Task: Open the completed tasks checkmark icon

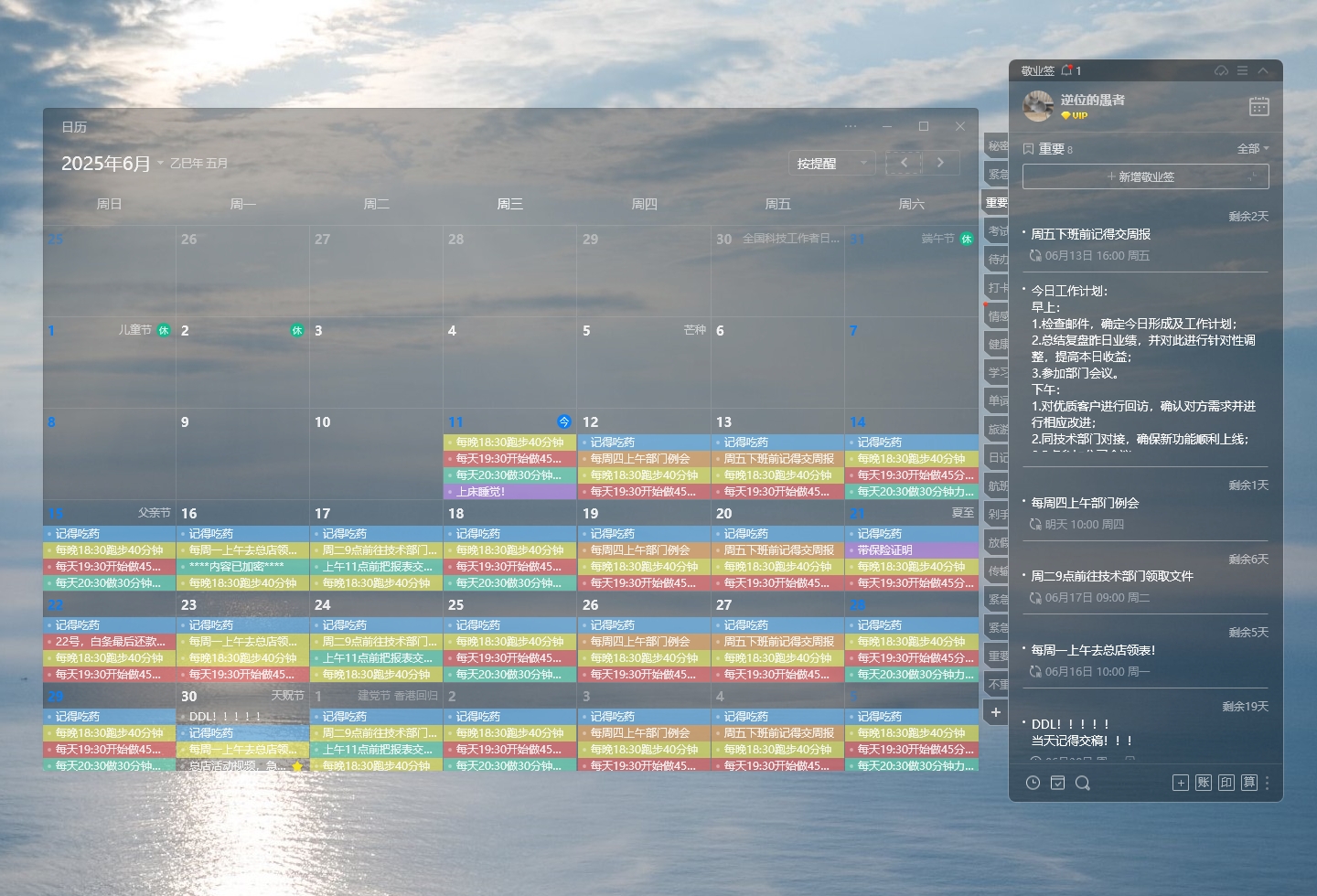Action: click(x=1057, y=783)
